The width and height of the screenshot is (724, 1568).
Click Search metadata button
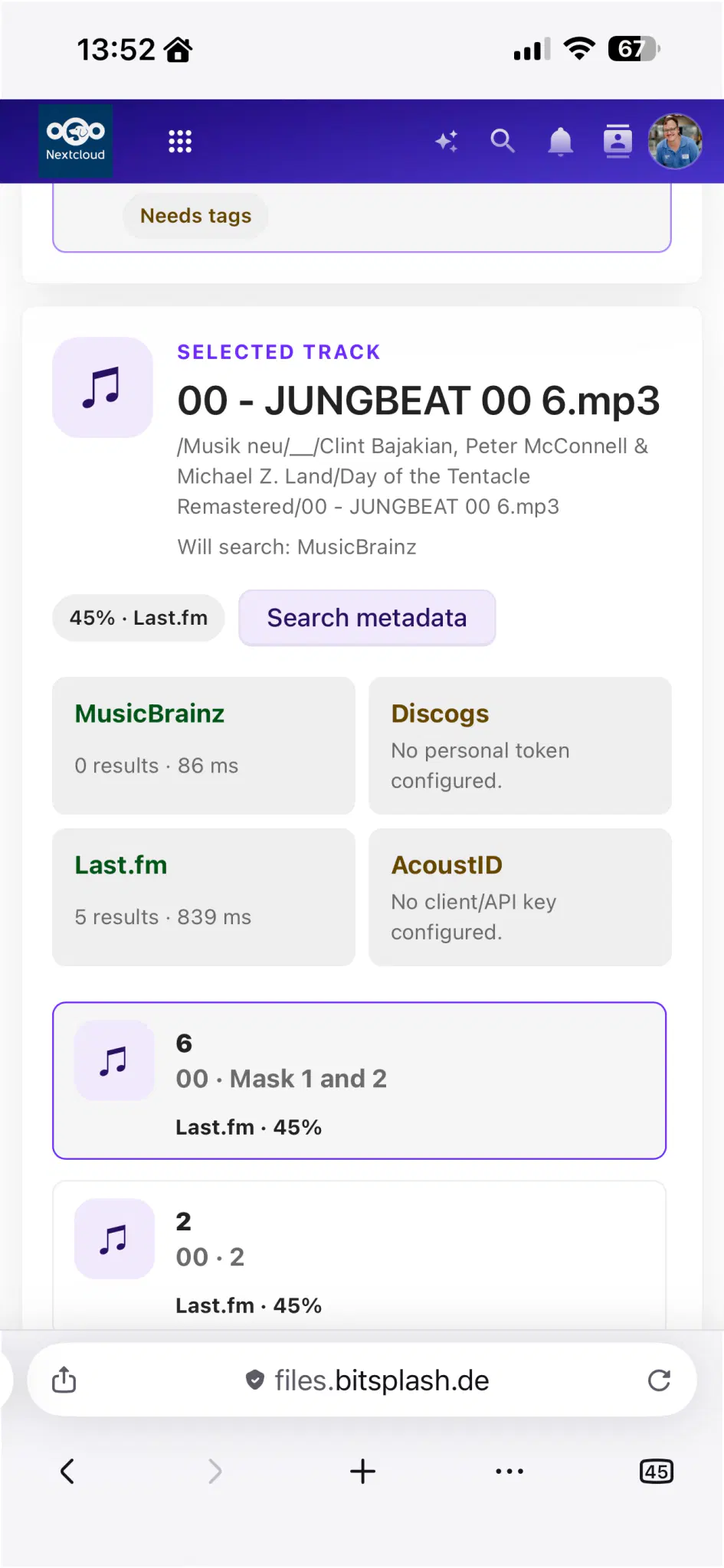click(x=367, y=618)
